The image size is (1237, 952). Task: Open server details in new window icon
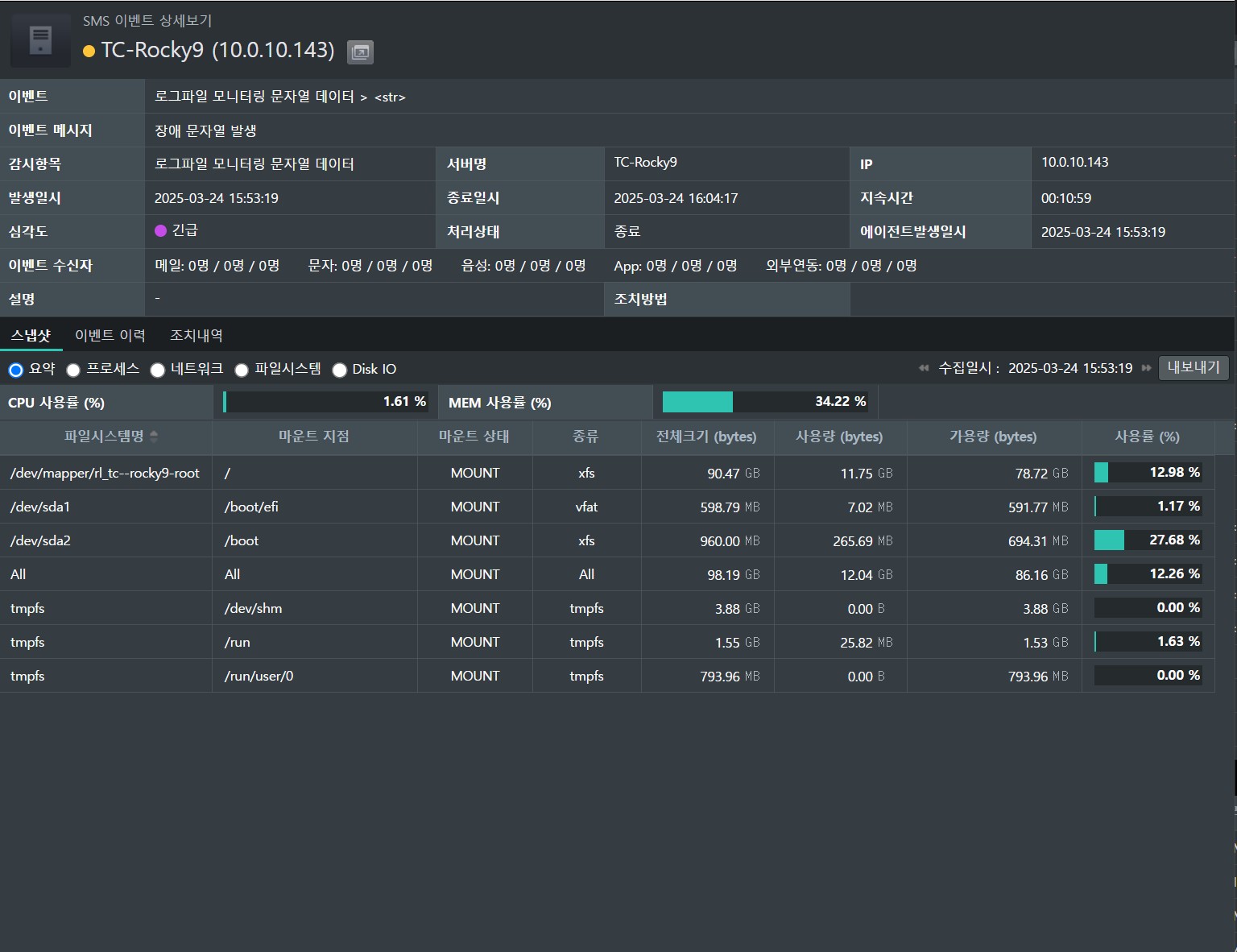tap(360, 52)
